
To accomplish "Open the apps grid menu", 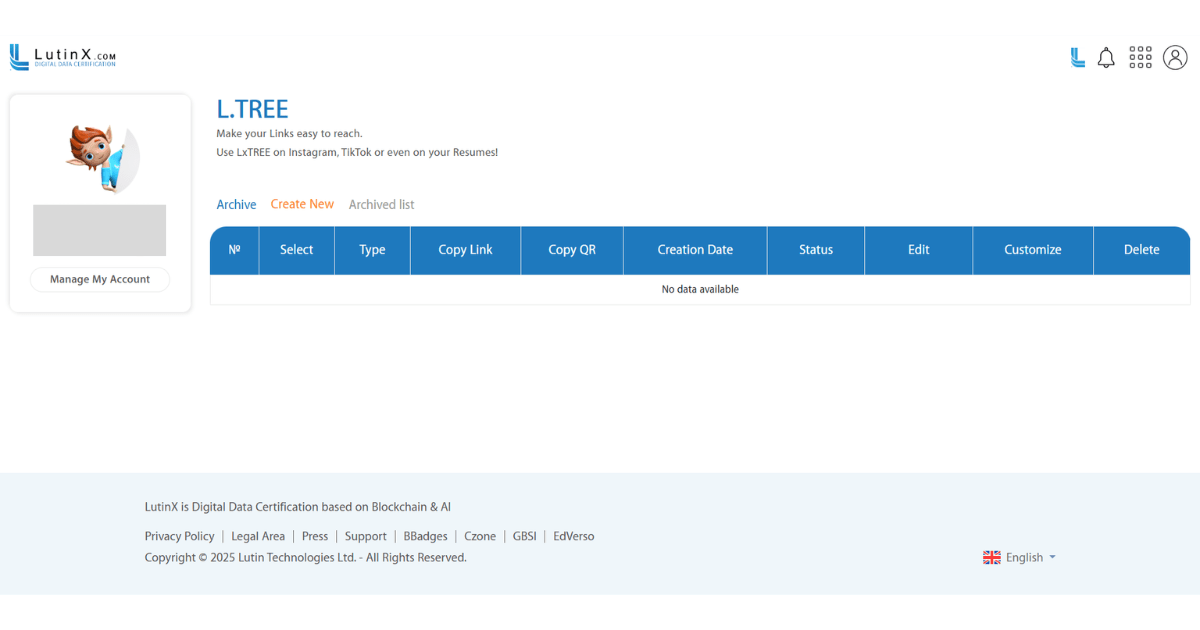I will coord(1140,58).
